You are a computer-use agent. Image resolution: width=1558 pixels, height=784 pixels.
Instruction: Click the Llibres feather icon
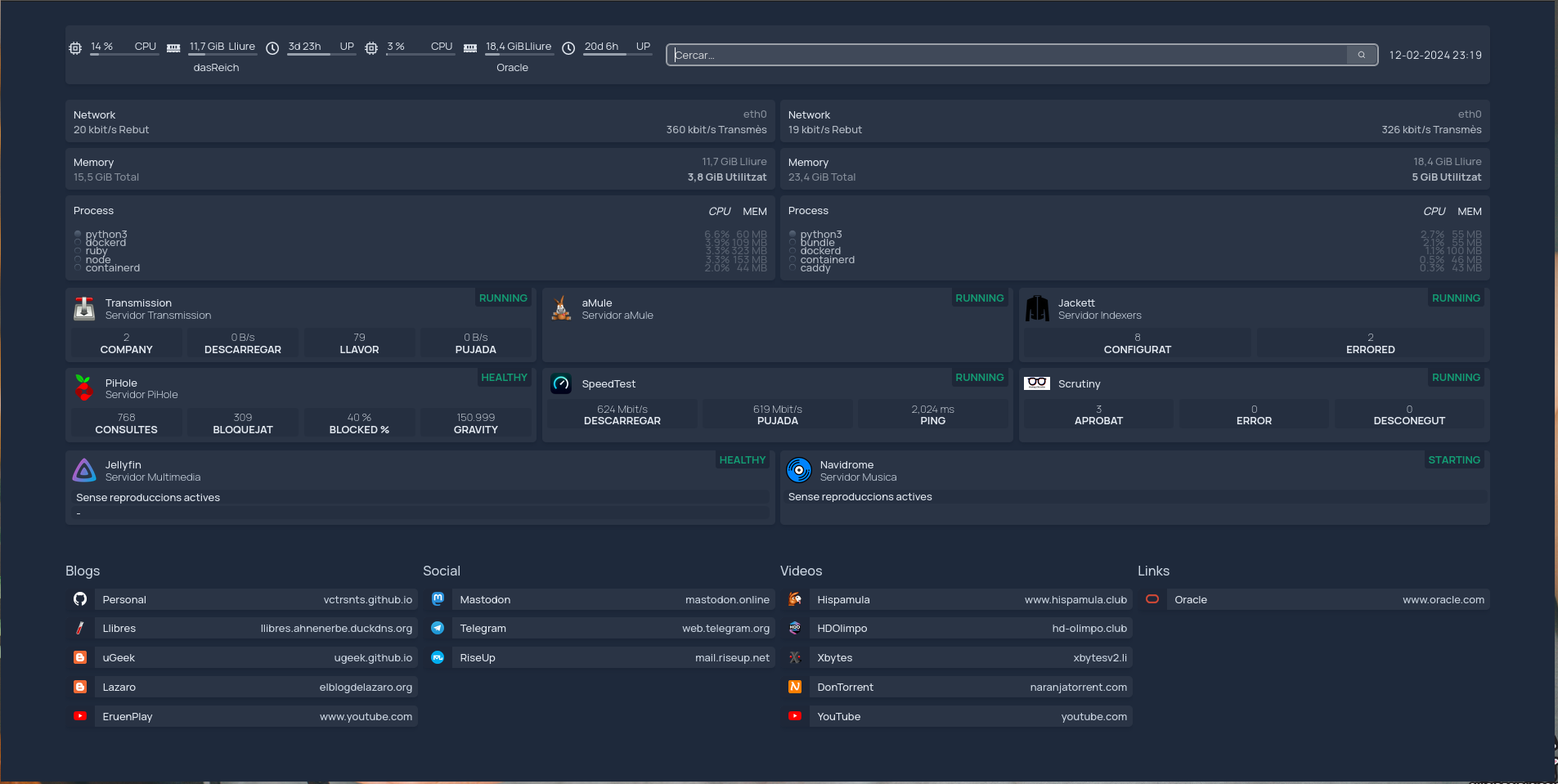[x=80, y=628]
